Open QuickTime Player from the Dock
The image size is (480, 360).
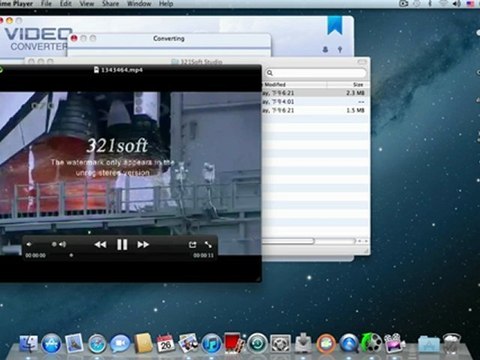click(x=349, y=343)
